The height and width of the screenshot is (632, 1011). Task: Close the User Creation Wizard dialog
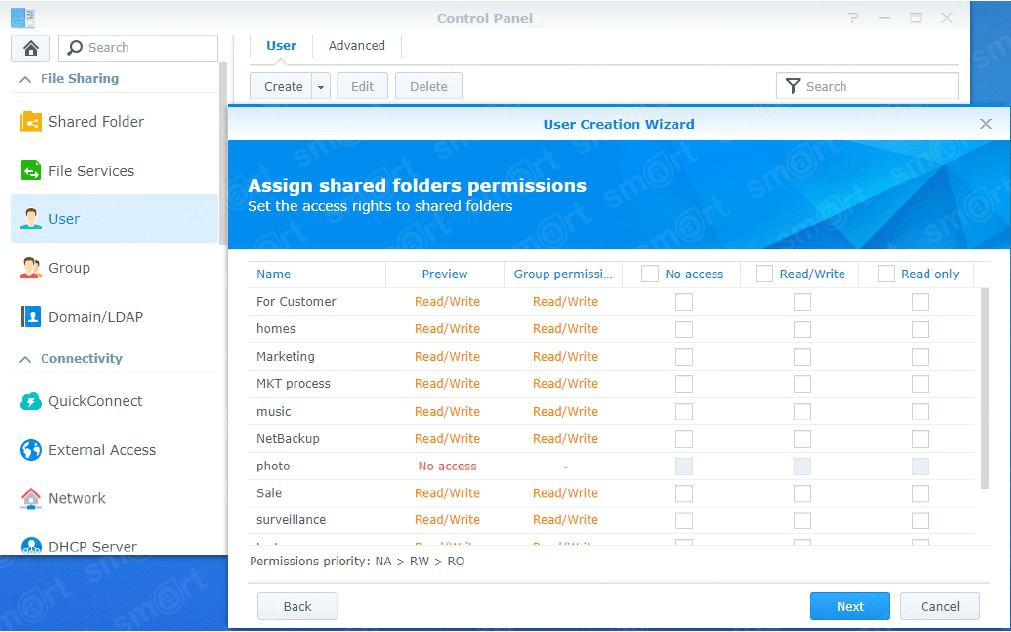point(985,124)
